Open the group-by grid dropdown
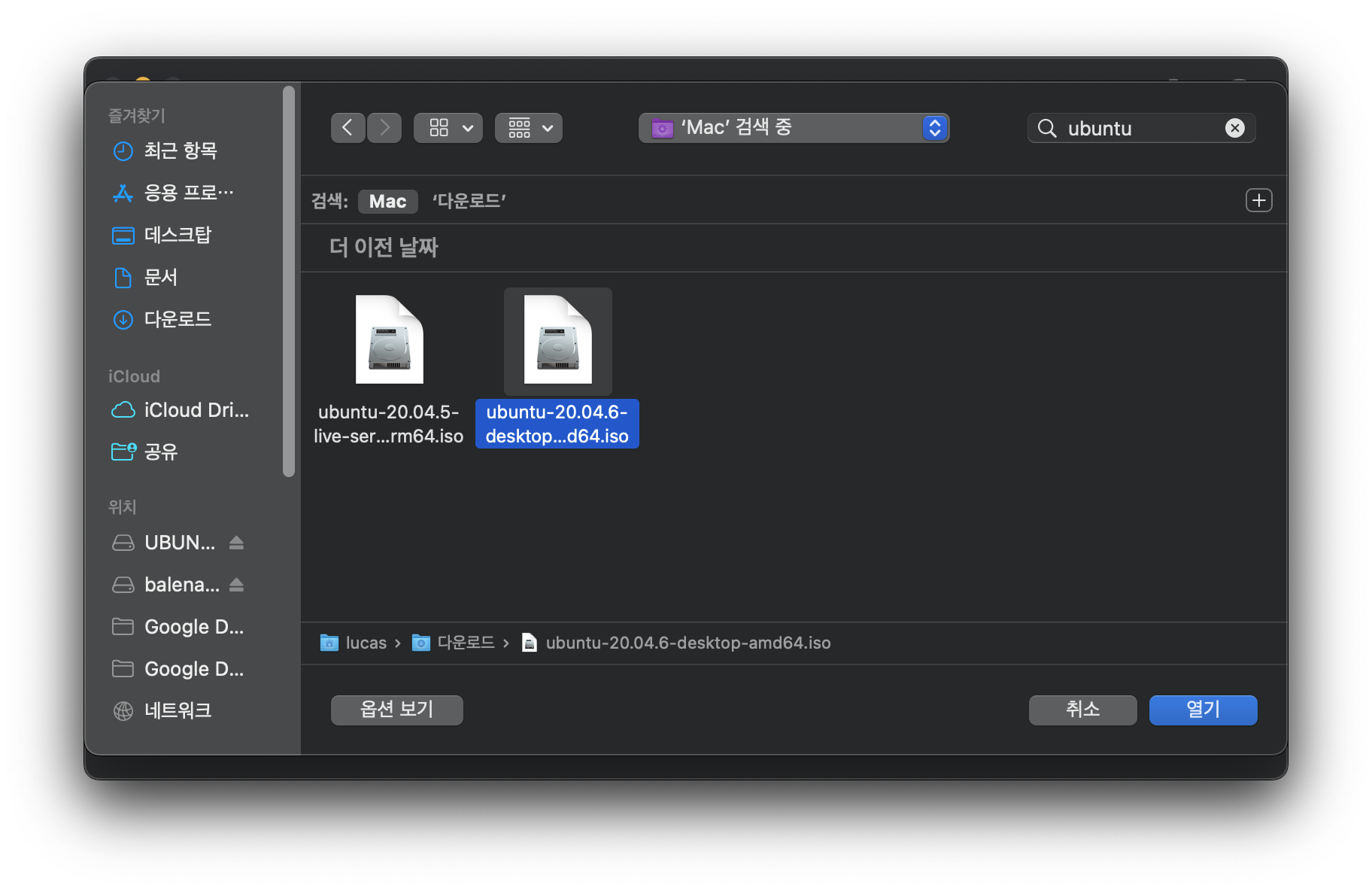This screenshot has height=891, width=1372. pyautogui.click(x=529, y=128)
